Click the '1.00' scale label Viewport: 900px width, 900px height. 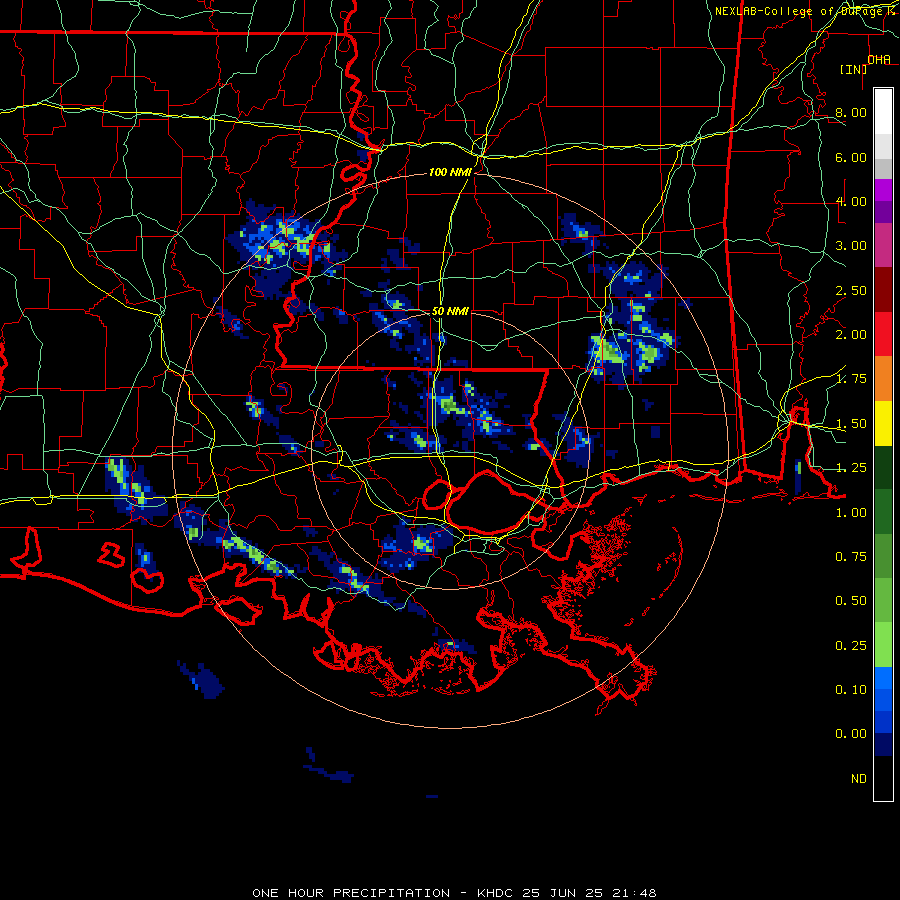pyautogui.click(x=851, y=513)
